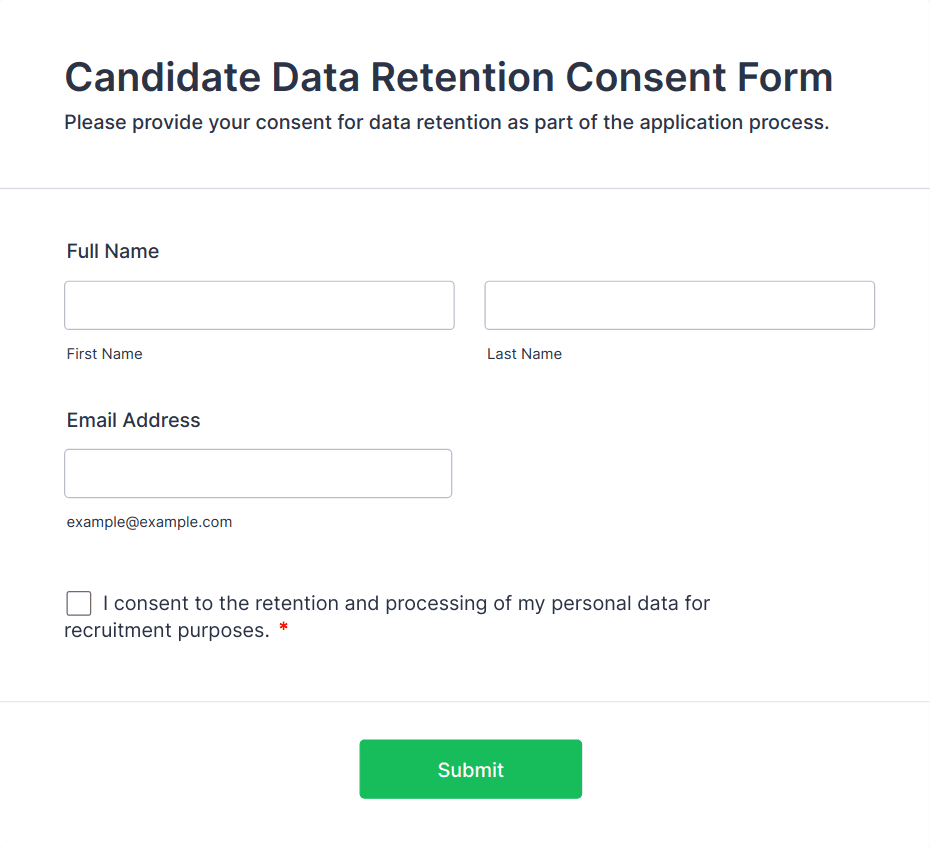This screenshot has height=848, width=930.
Task: Focus the Last Name text box
Action: tap(679, 305)
